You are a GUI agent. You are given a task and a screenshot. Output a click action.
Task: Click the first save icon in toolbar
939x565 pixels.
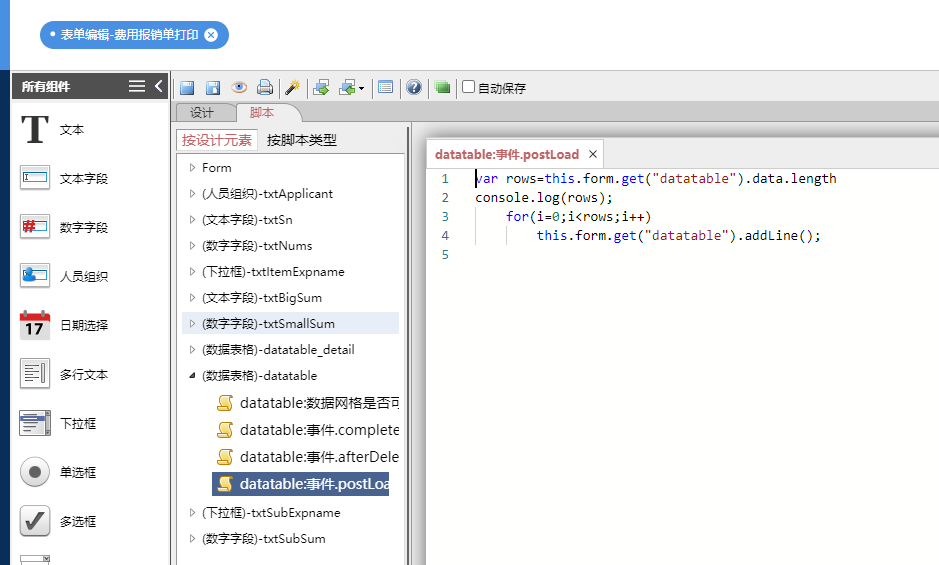click(186, 88)
